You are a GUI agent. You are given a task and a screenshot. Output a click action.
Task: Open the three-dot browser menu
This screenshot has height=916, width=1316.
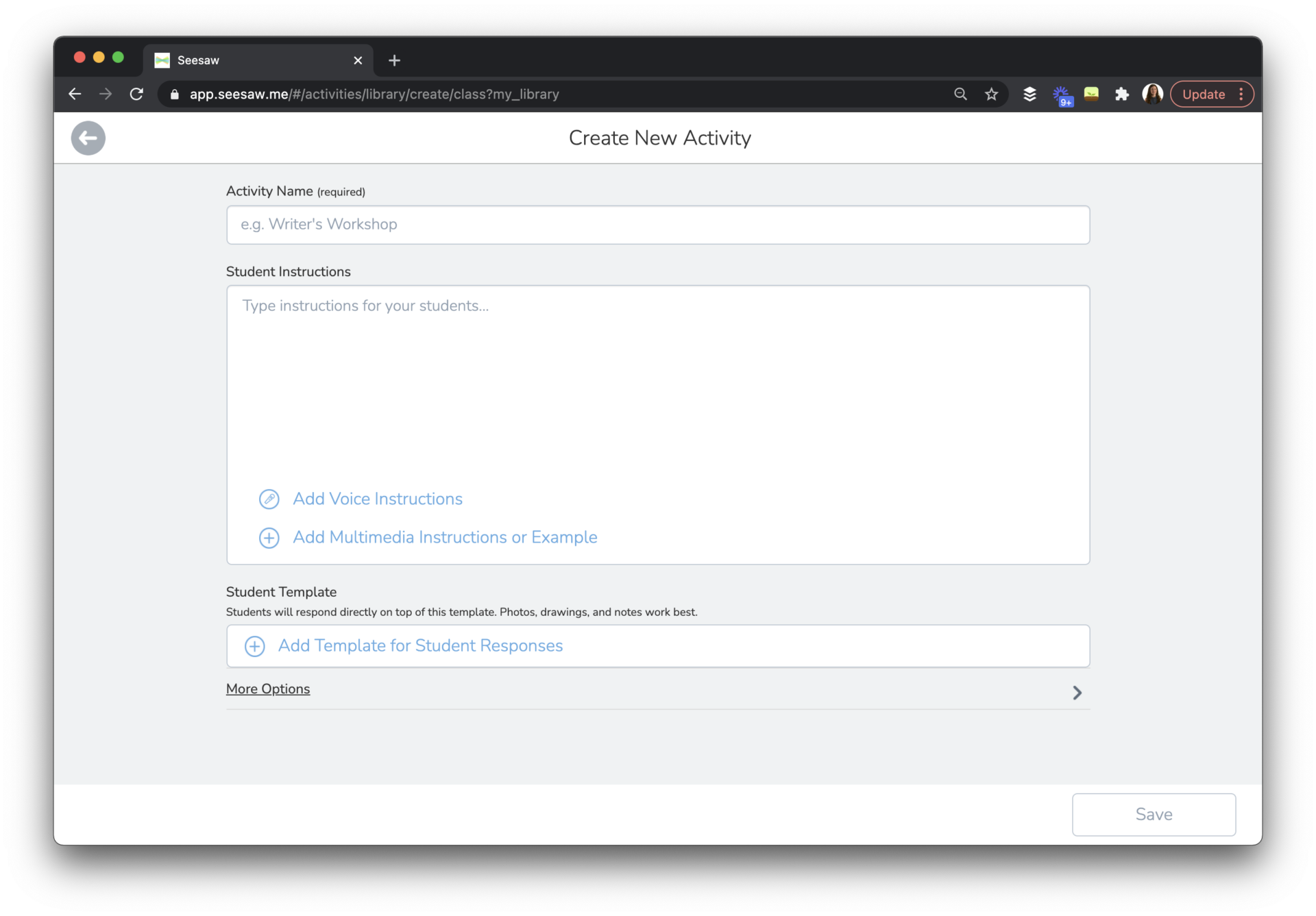1242,94
